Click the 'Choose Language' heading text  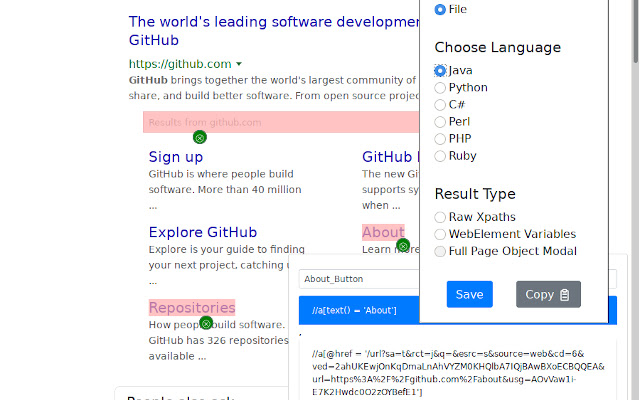pos(498,47)
